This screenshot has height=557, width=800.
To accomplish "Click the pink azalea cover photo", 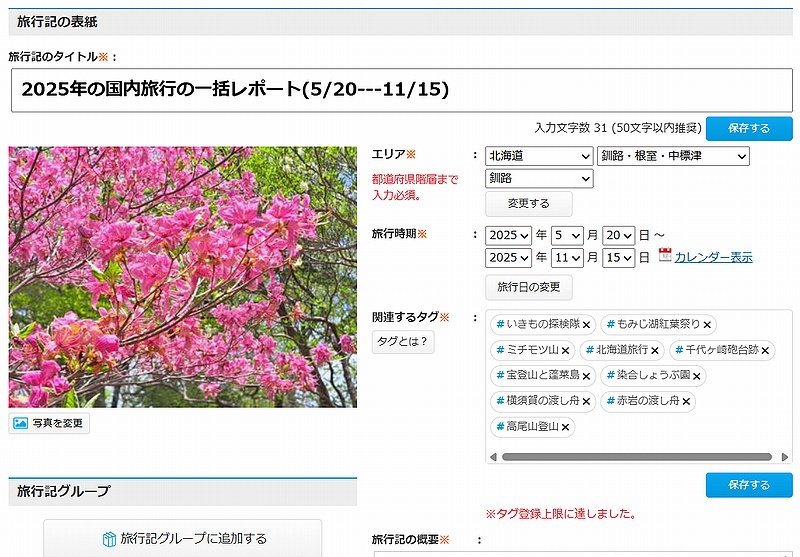I will 182,277.
